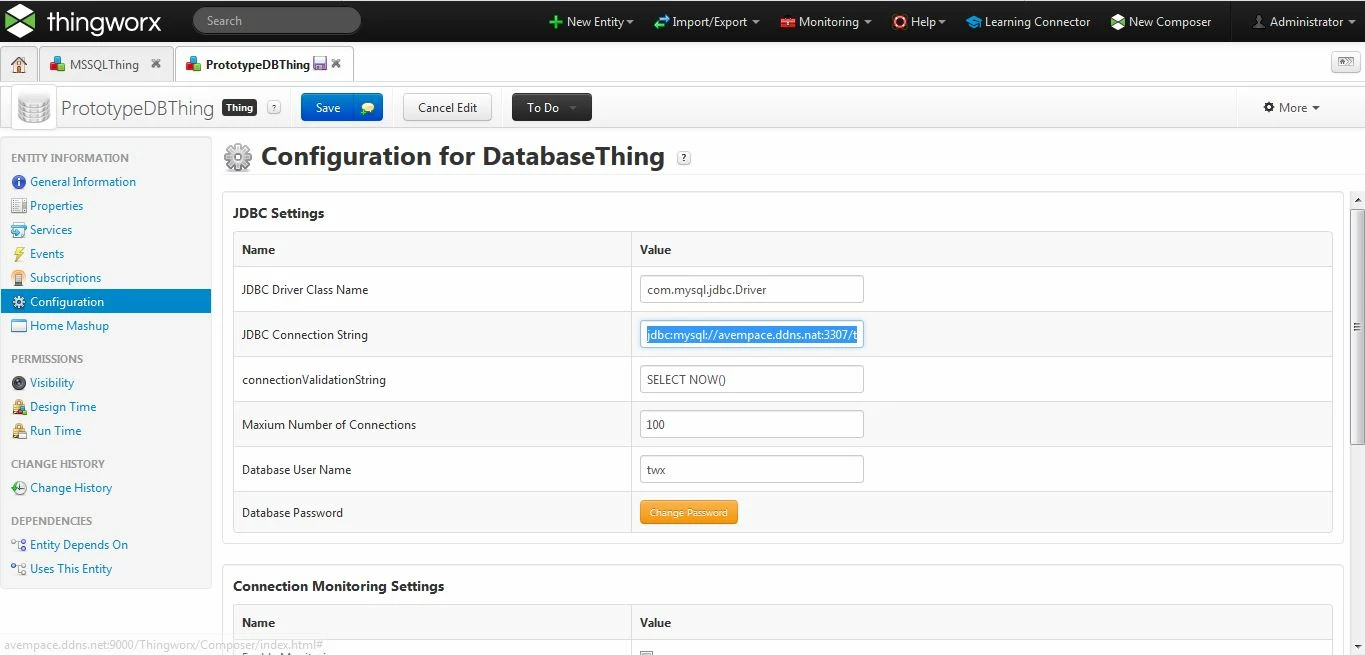
Task: Click the Uses This Entity icon
Action: [19, 569]
